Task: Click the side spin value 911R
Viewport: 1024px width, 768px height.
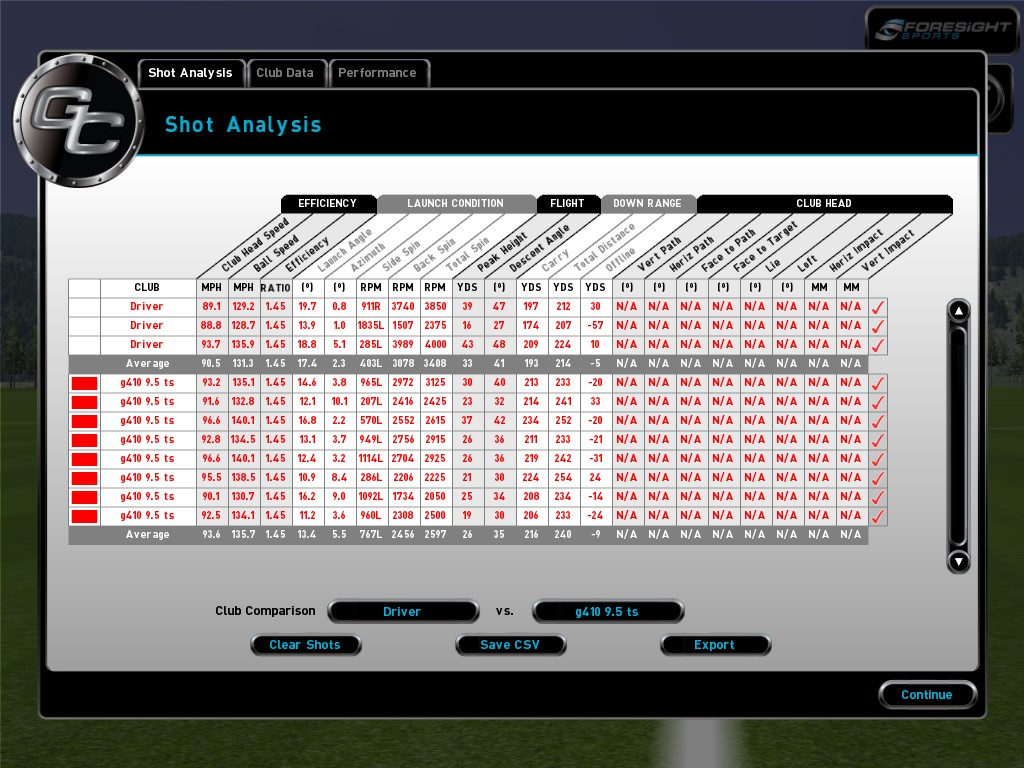Action: coord(371,307)
